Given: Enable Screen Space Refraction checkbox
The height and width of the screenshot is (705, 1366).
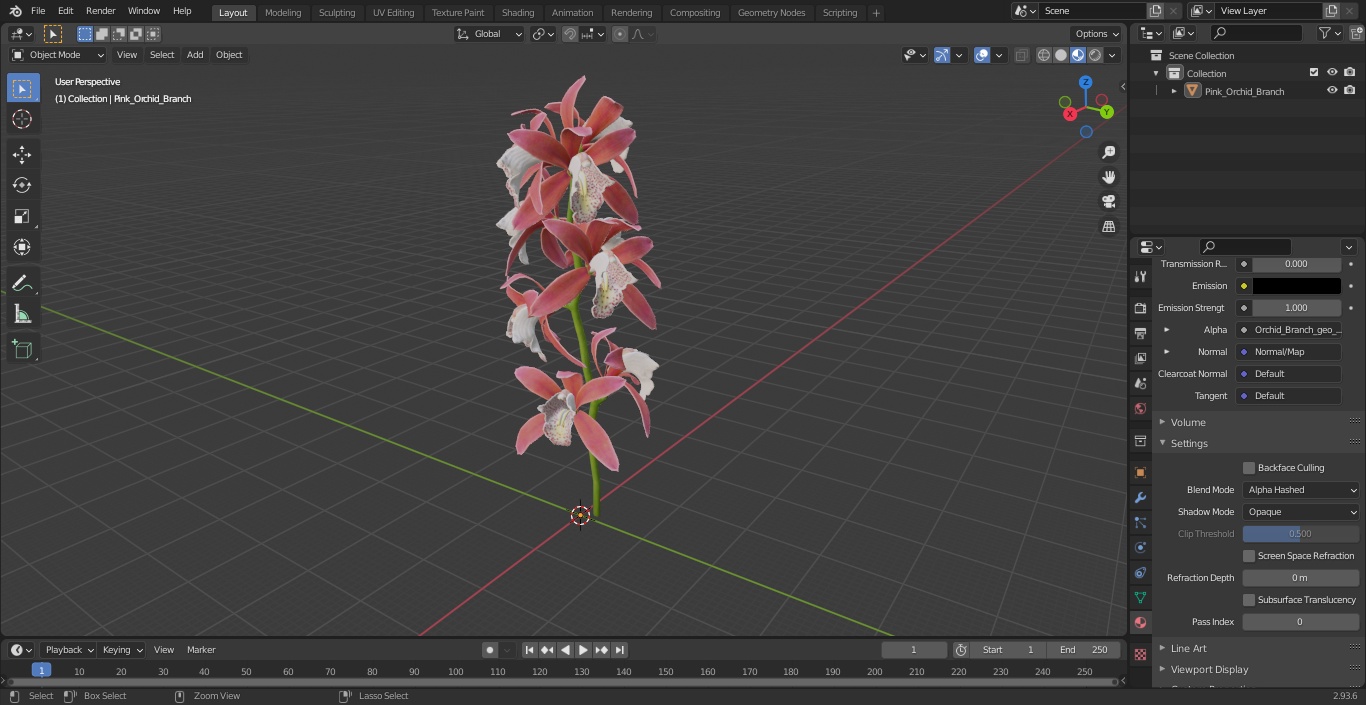Looking at the screenshot, I should click(1249, 556).
